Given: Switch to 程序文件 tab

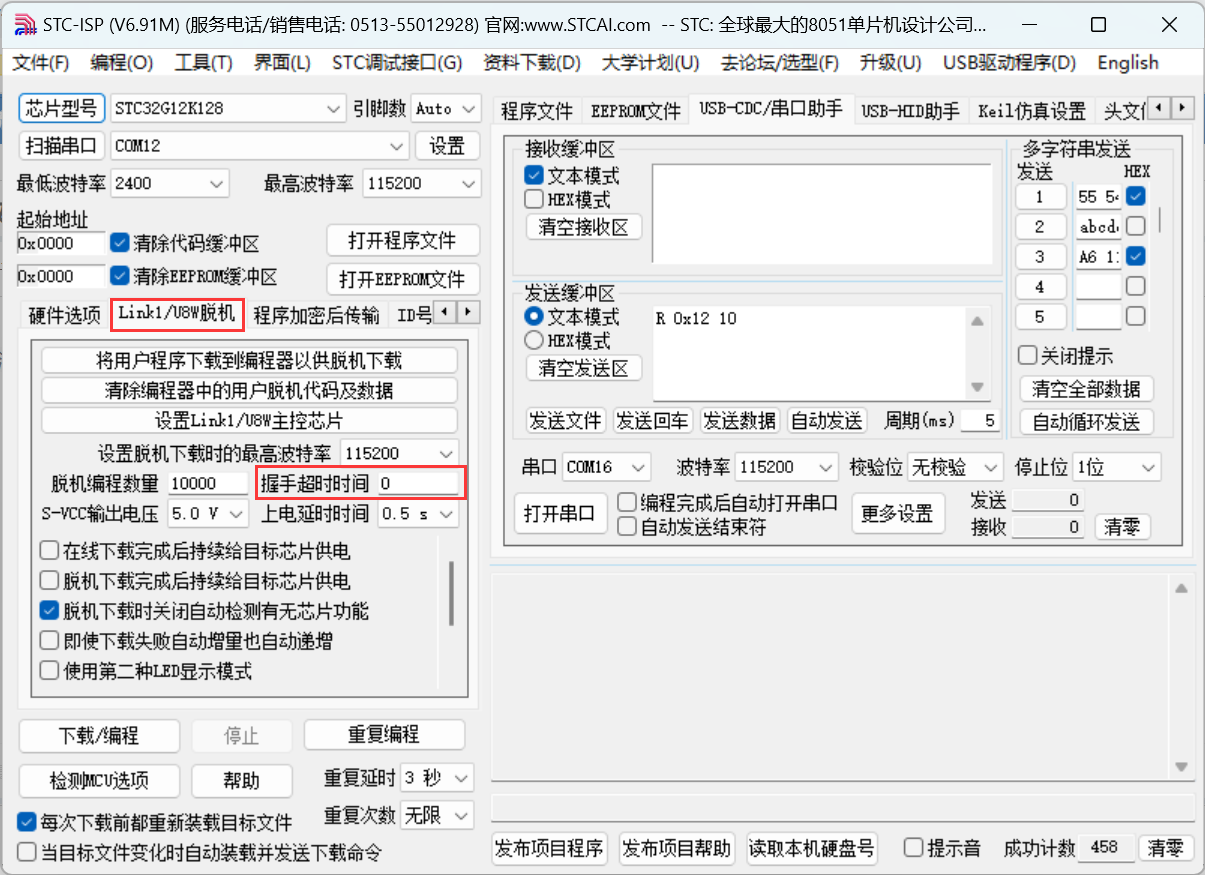Looking at the screenshot, I should coord(537,110).
